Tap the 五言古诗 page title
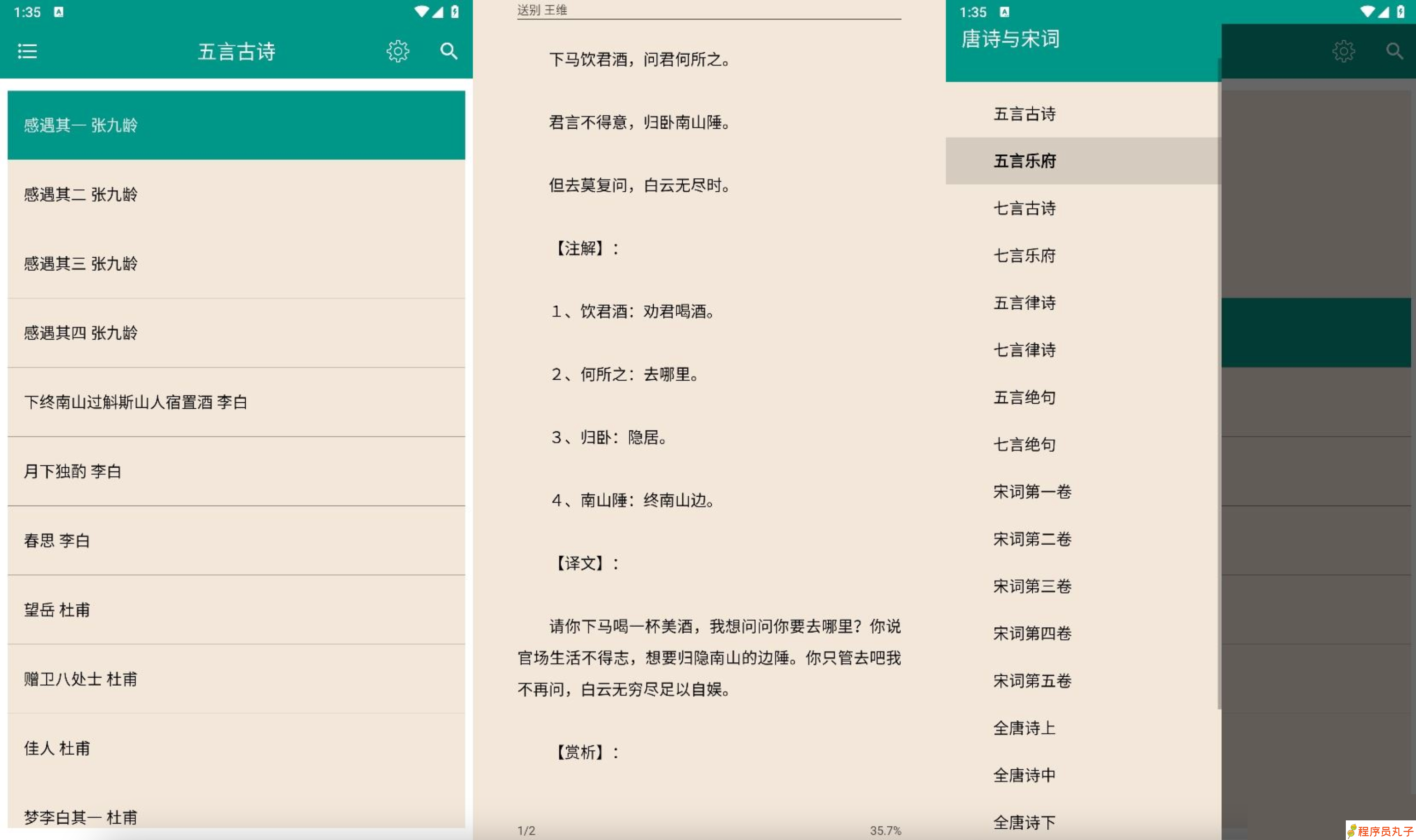 tap(237, 51)
